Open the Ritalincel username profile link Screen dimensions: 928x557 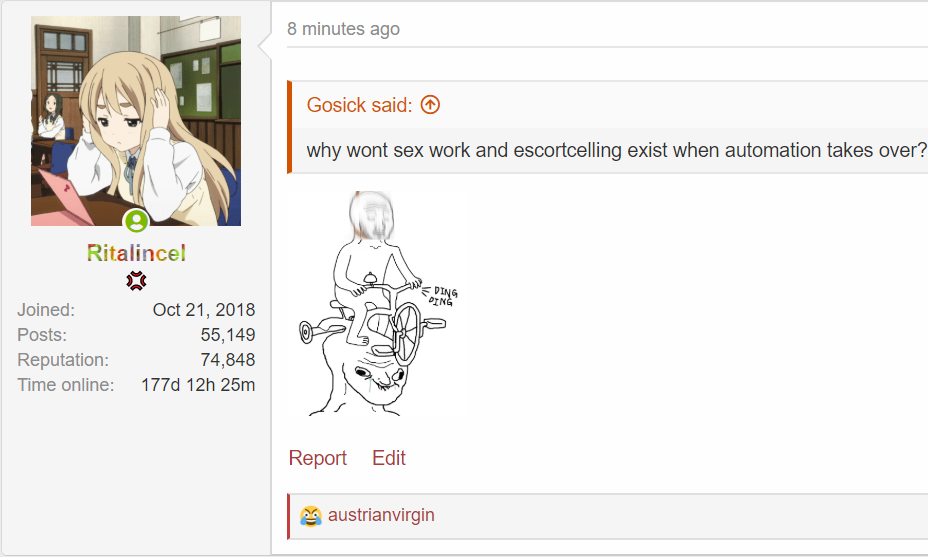pyautogui.click(x=136, y=253)
